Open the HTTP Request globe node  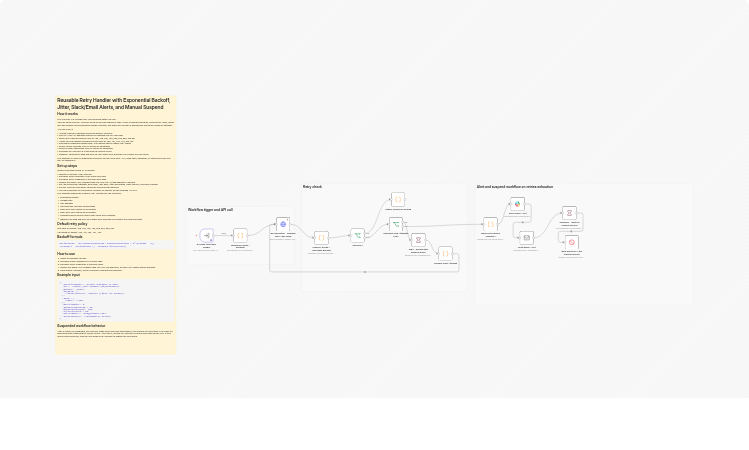click(283, 224)
